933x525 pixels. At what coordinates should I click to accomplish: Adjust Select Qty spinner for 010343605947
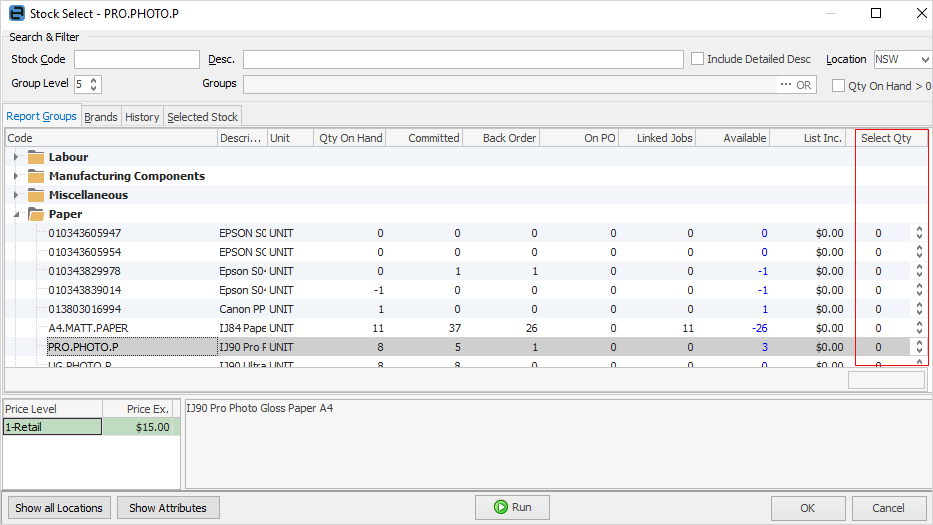click(919, 233)
